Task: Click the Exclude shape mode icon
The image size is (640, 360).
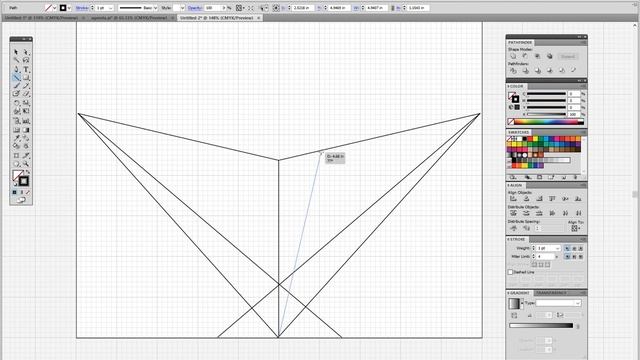Action: 549,56
